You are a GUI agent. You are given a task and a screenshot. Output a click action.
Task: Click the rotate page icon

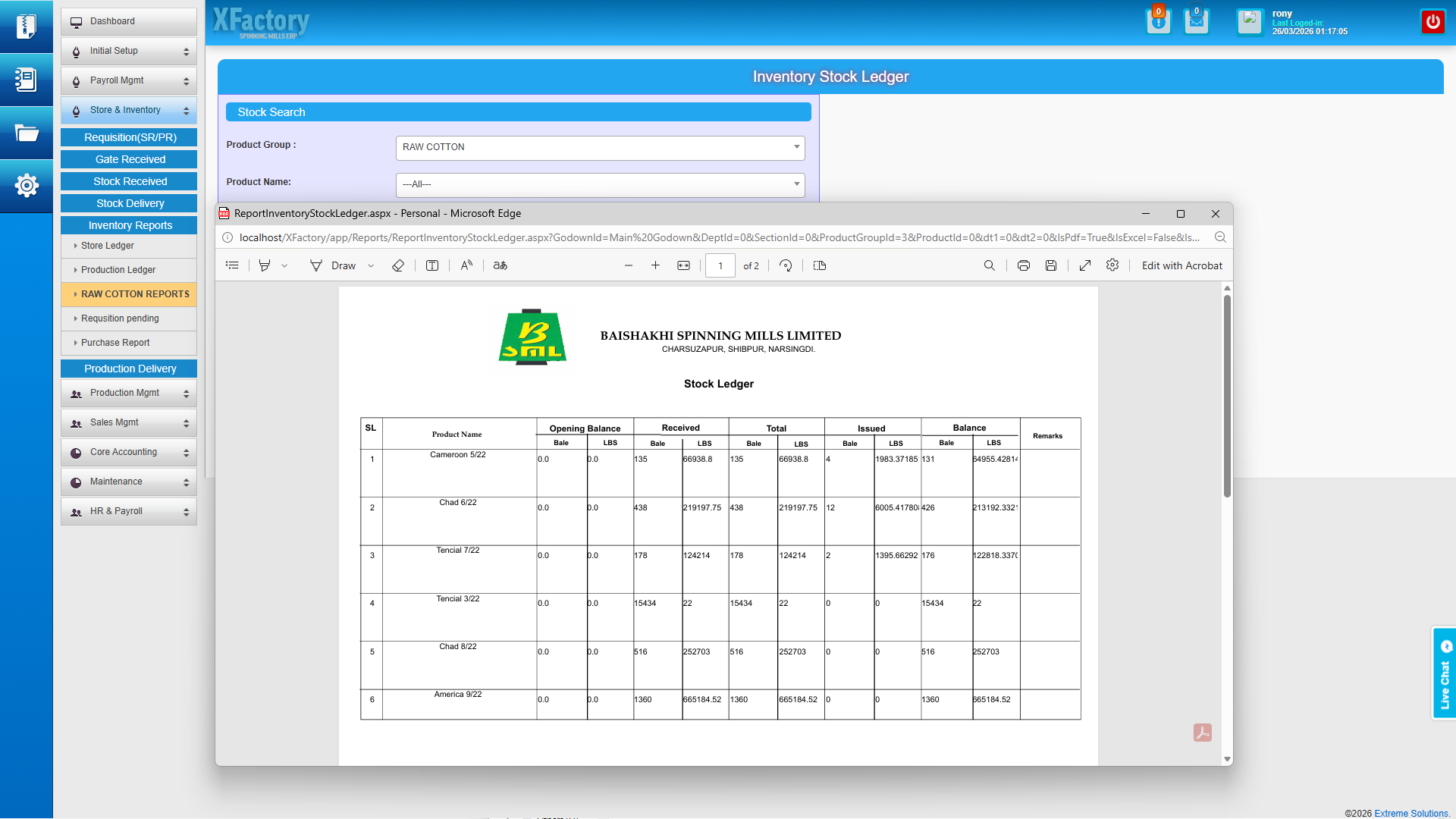(x=786, y=265)
